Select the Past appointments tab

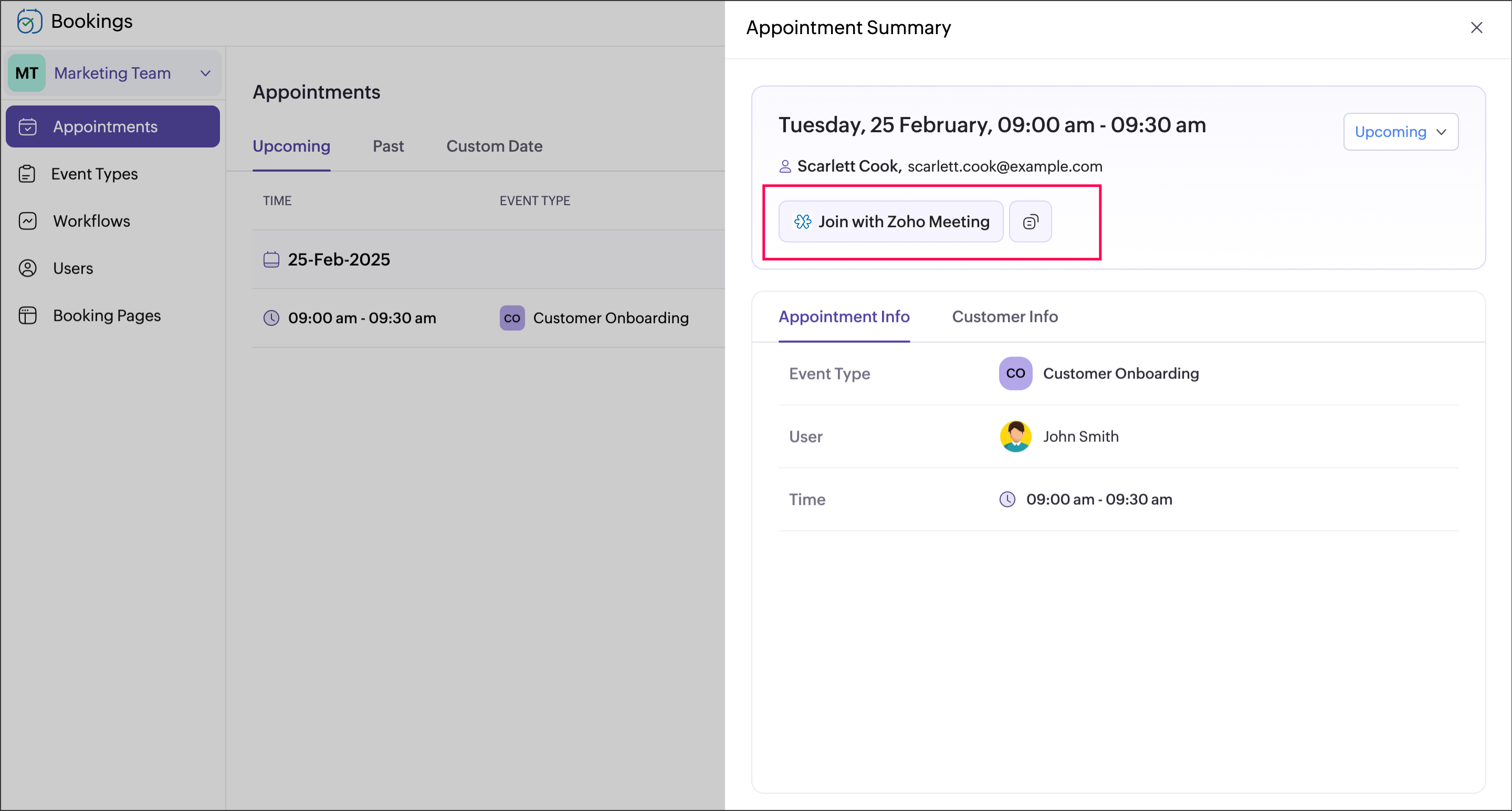[x=388, y=146]
